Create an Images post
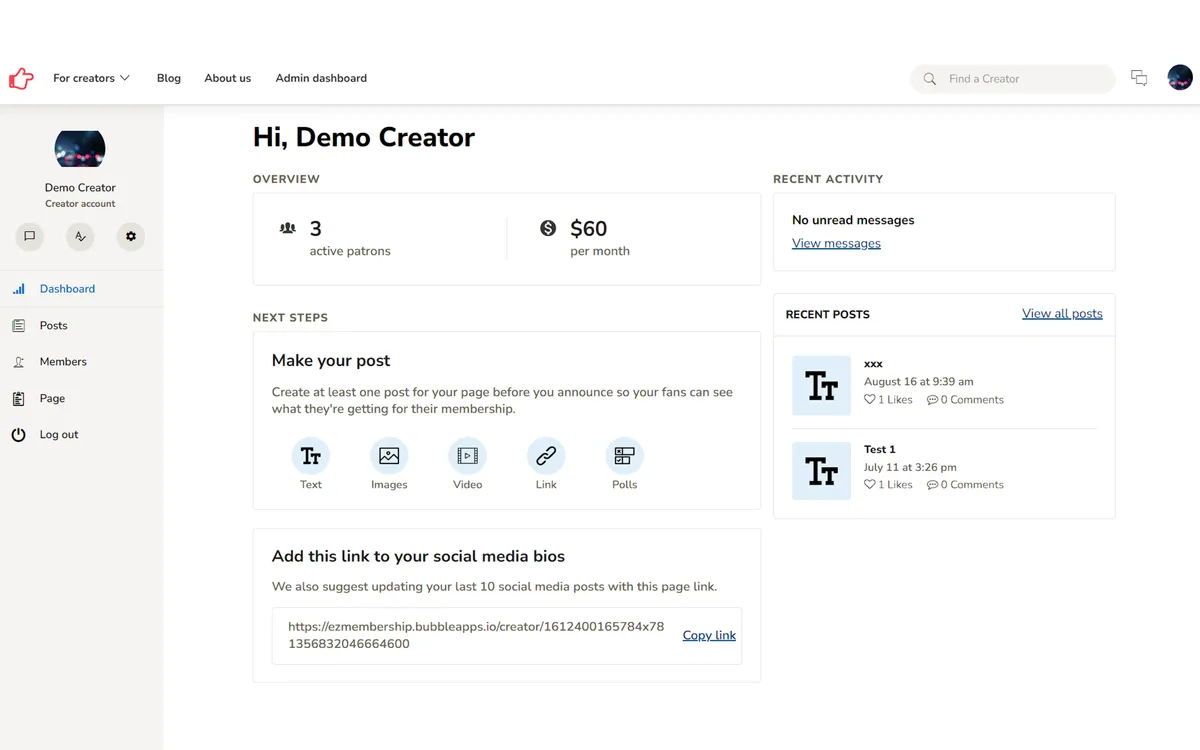 (389, 456)
